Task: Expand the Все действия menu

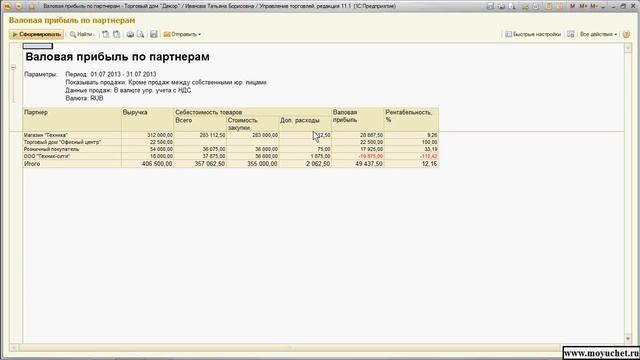Action: pyautogui.click(x=598, y=34)
